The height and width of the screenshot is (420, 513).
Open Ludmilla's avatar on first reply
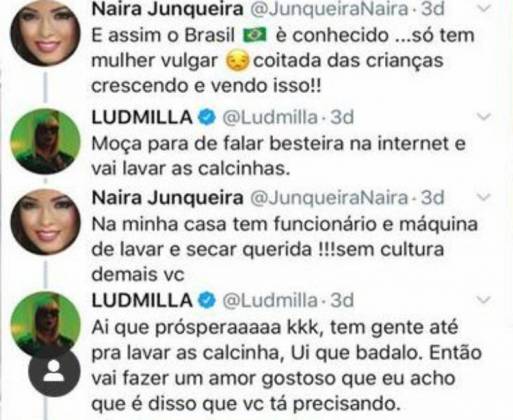pos(45,141)
